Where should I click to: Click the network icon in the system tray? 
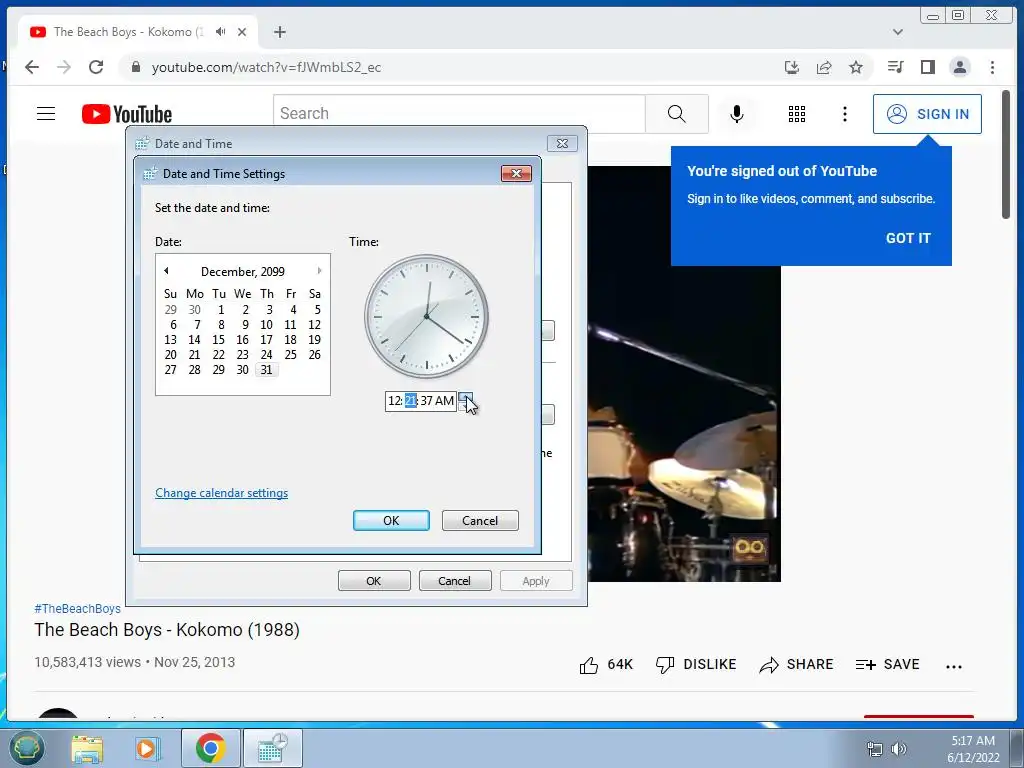pyautogui.click(x=874, y=749)
